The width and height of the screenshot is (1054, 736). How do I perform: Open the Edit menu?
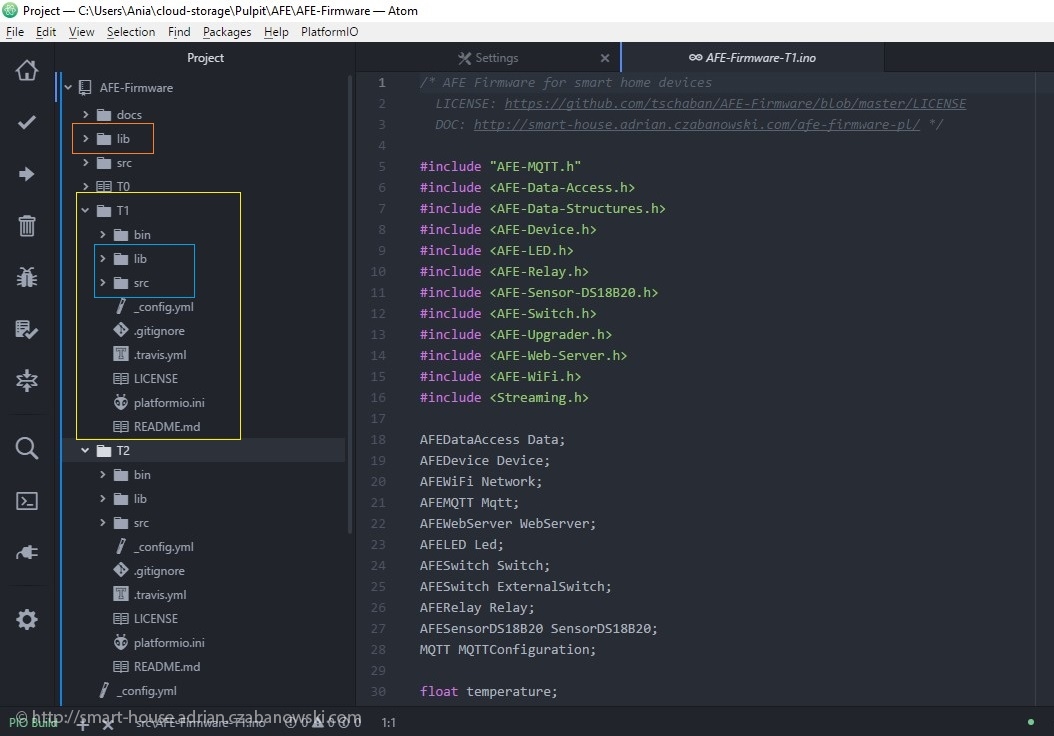coord(46,32)
